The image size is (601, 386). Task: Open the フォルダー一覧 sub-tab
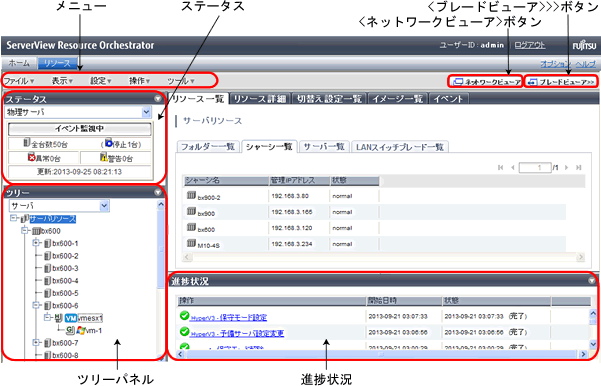208,147
